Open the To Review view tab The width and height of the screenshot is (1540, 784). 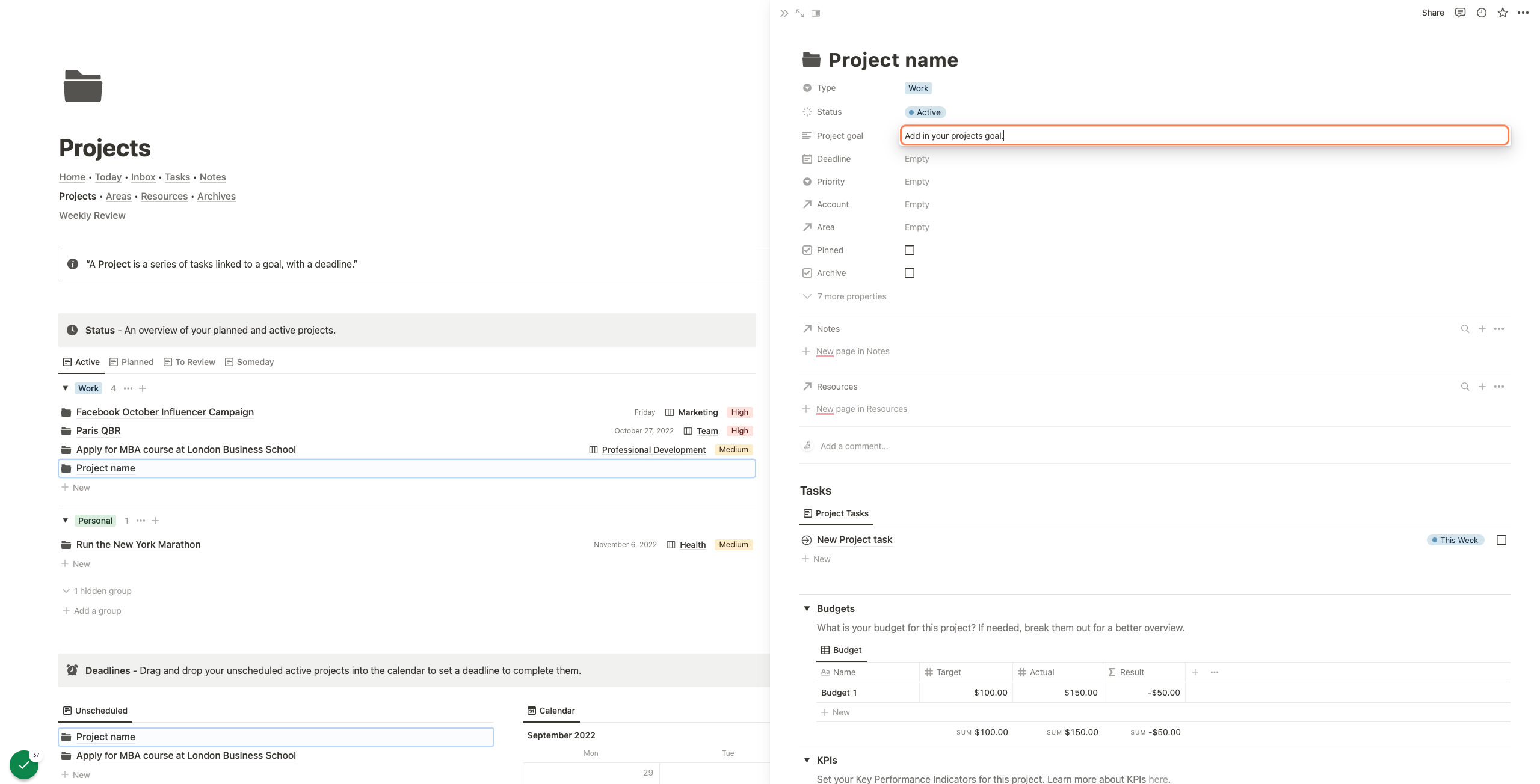pyautogui.click(x=189, y=362)
